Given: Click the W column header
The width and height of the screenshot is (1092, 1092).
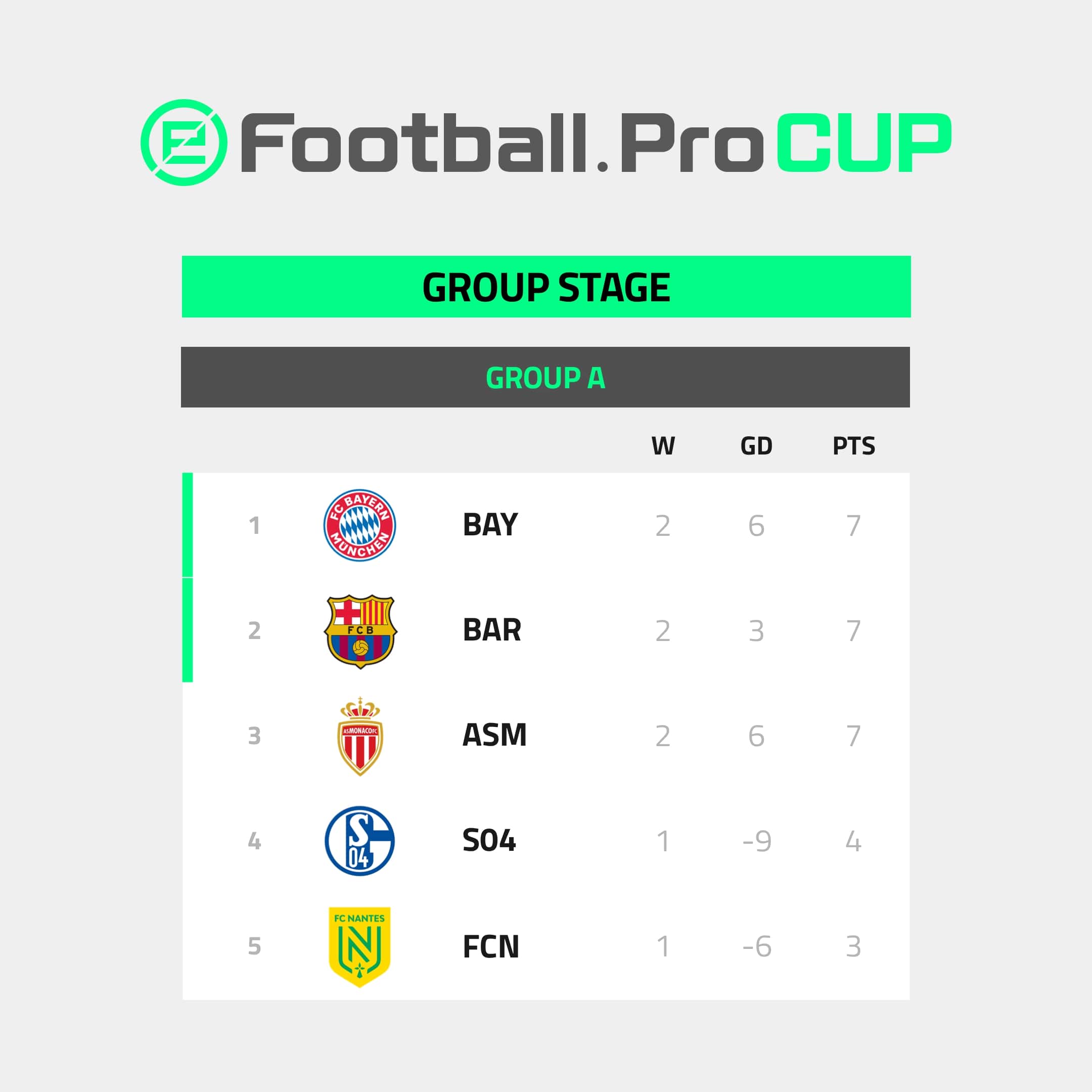Looking at the screenshot, I should (x=663, y=446).
